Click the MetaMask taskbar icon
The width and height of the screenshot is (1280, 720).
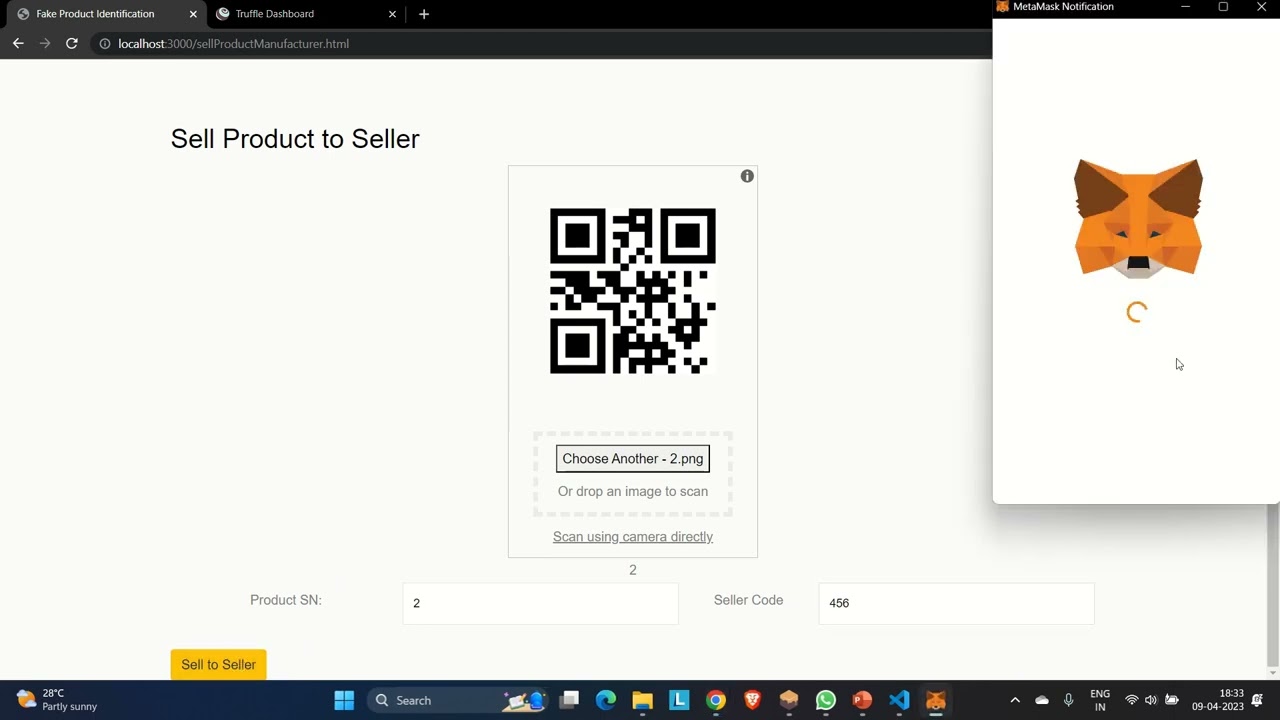pyautogui.click(x=935, y=700)
